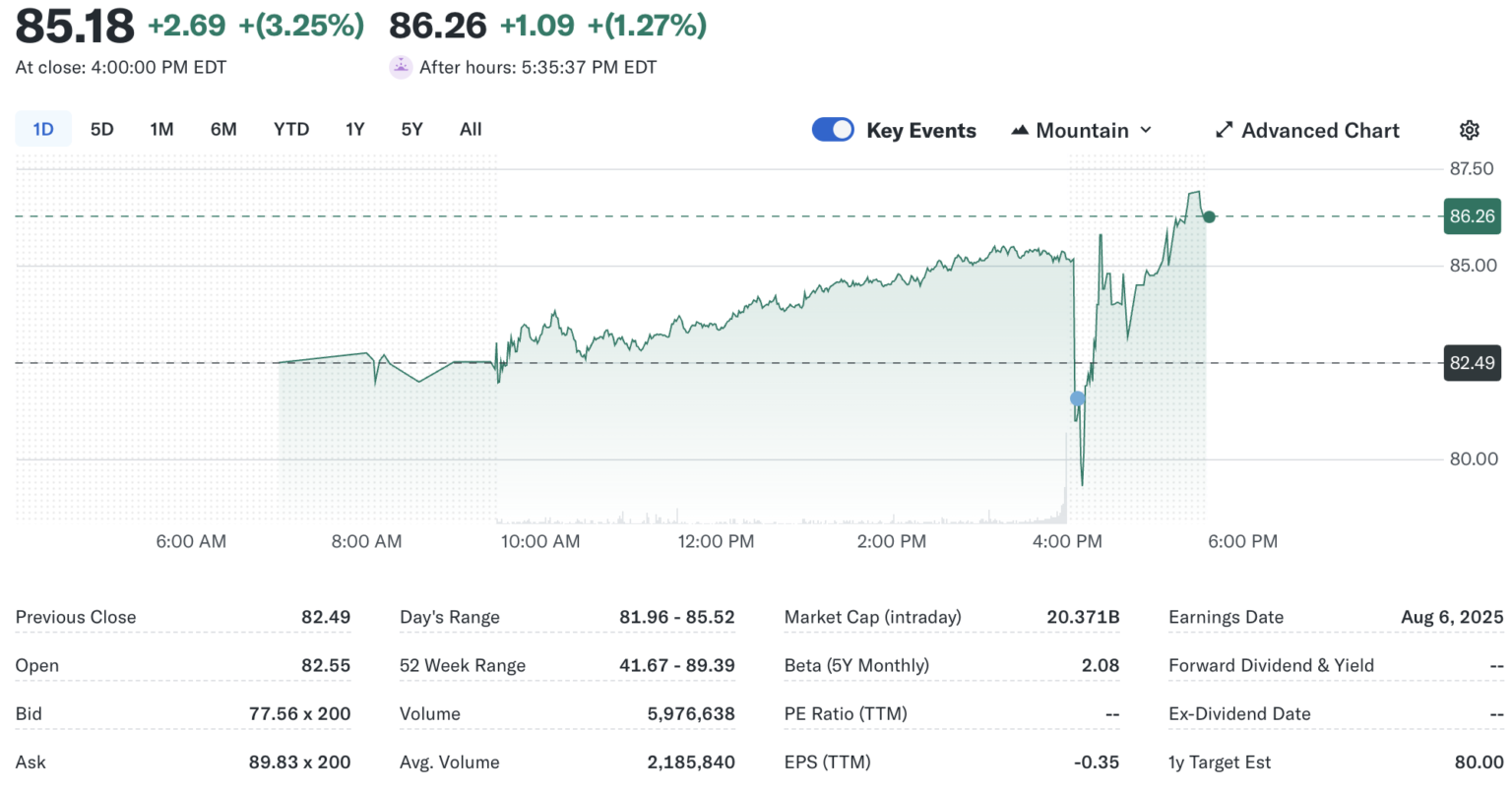Viewport: 1512px width, 791px height.
Task: Expand the Mountain chart style dropdown chevron
Action: coord(1146,130)
